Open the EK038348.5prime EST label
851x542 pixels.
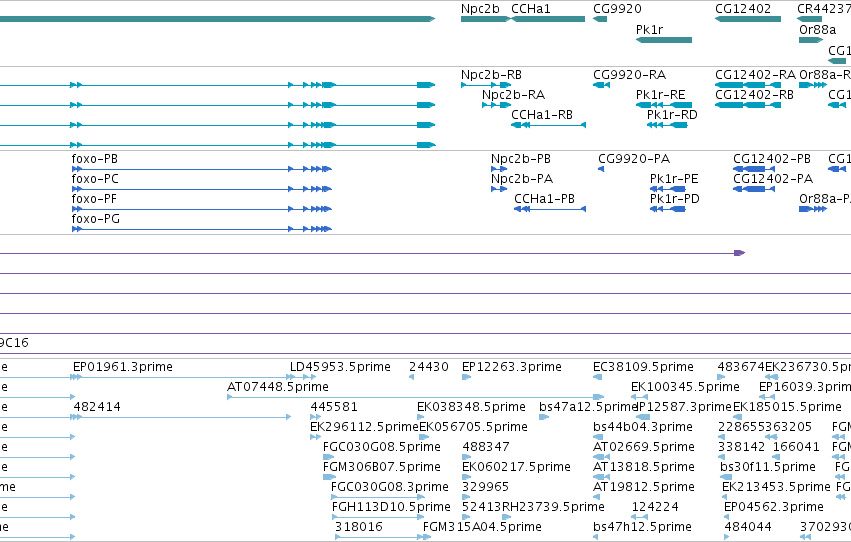(471, 407)
